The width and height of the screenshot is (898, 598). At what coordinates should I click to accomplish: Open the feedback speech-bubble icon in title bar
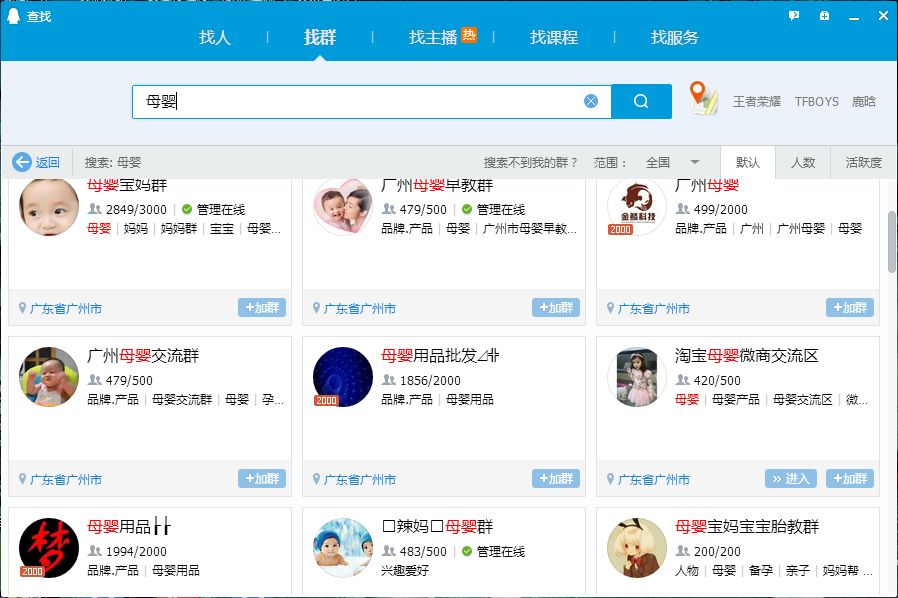pyautogui.click(x=792, y=14)
